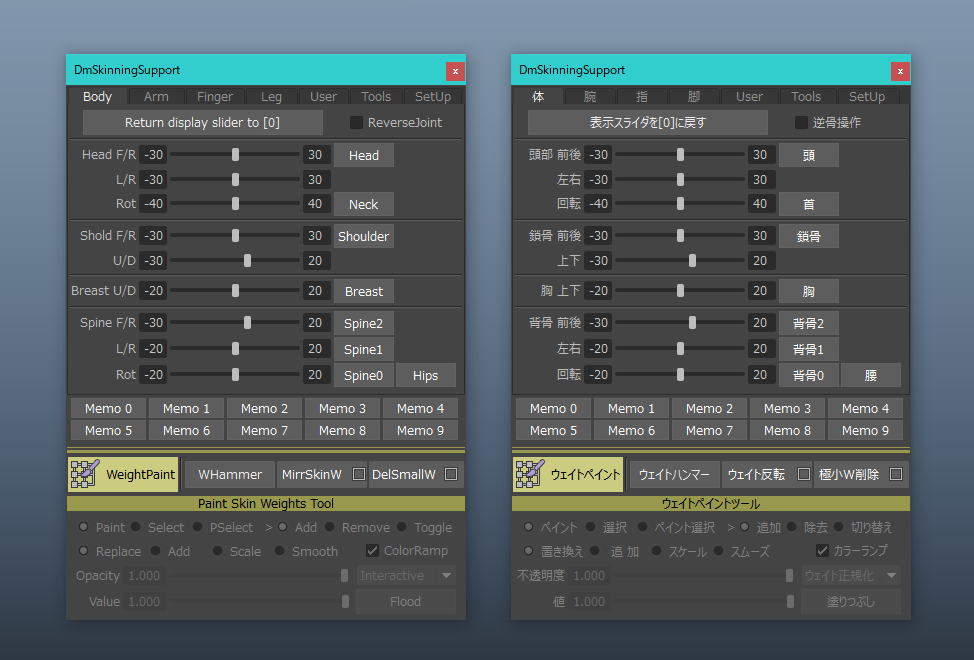This screenshot has width=974, height=660.
Task: Click the Head joint button
Action: [x=363, y=155]
